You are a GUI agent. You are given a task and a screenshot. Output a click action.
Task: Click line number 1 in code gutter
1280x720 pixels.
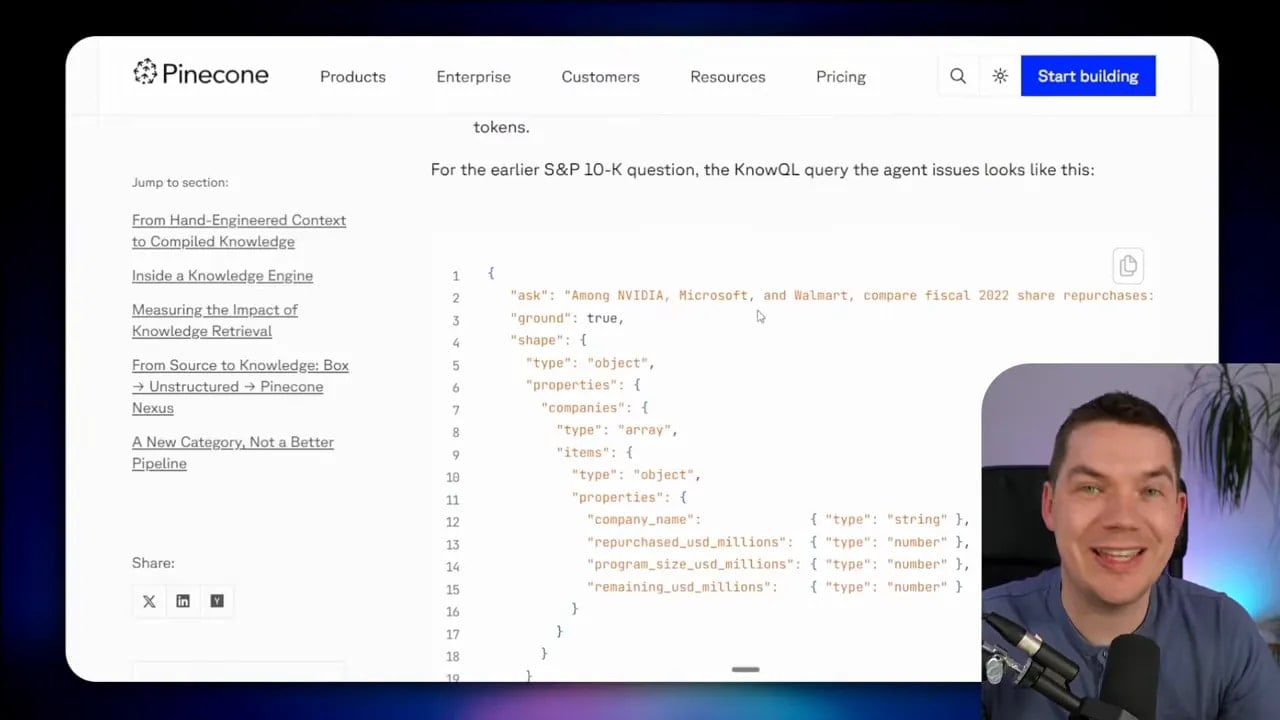pos(456,277)
